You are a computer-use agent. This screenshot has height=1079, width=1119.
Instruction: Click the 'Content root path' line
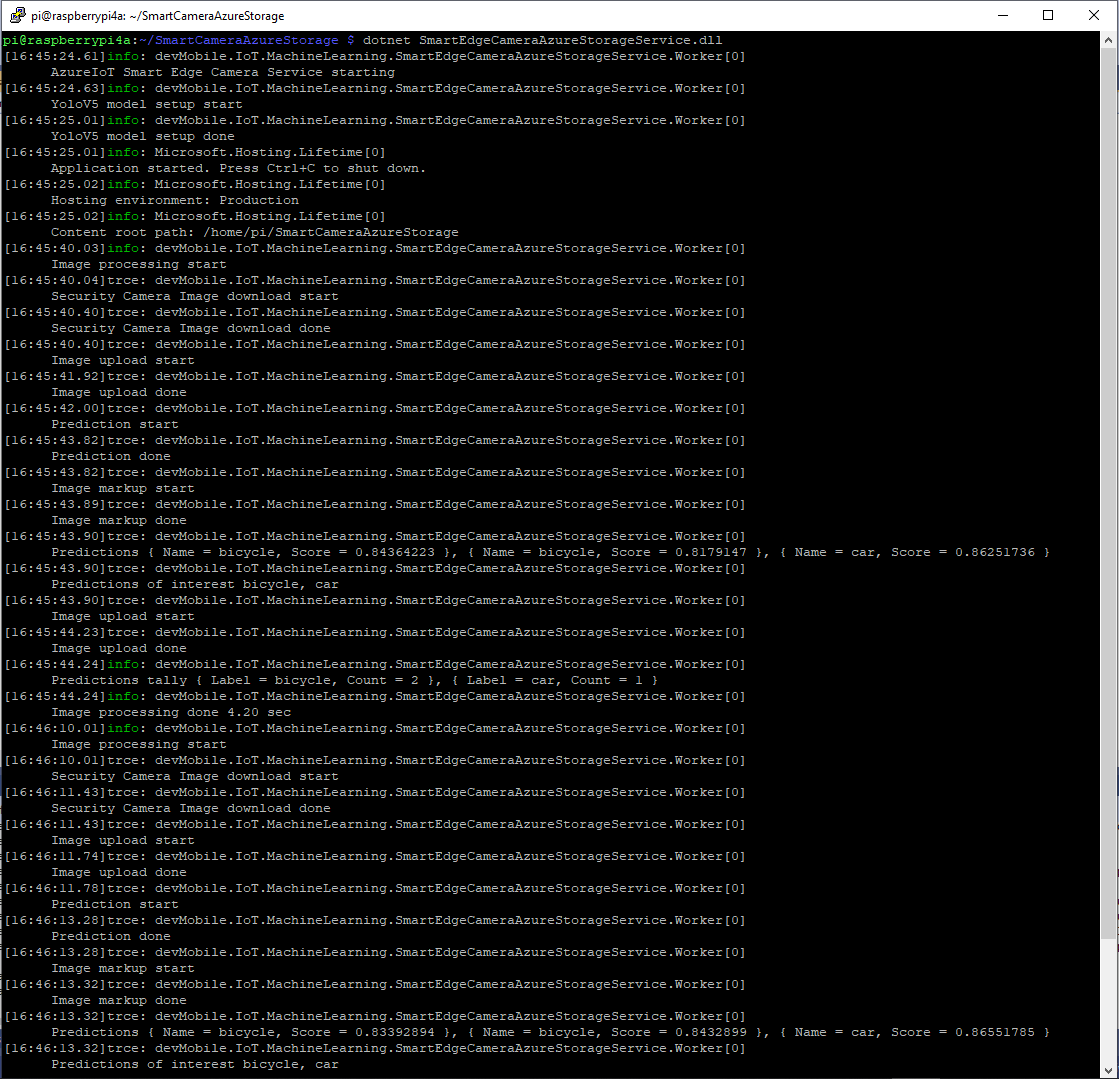[254, 232]
